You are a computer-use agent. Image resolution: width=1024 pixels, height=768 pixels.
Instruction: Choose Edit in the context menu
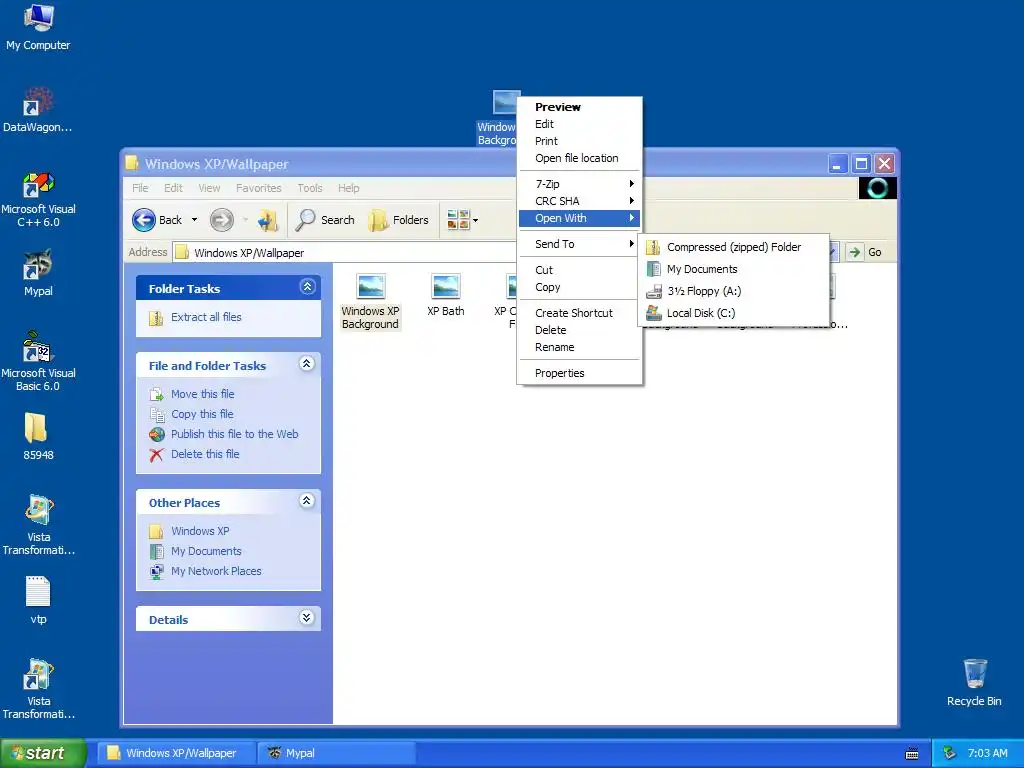[579, 124]
